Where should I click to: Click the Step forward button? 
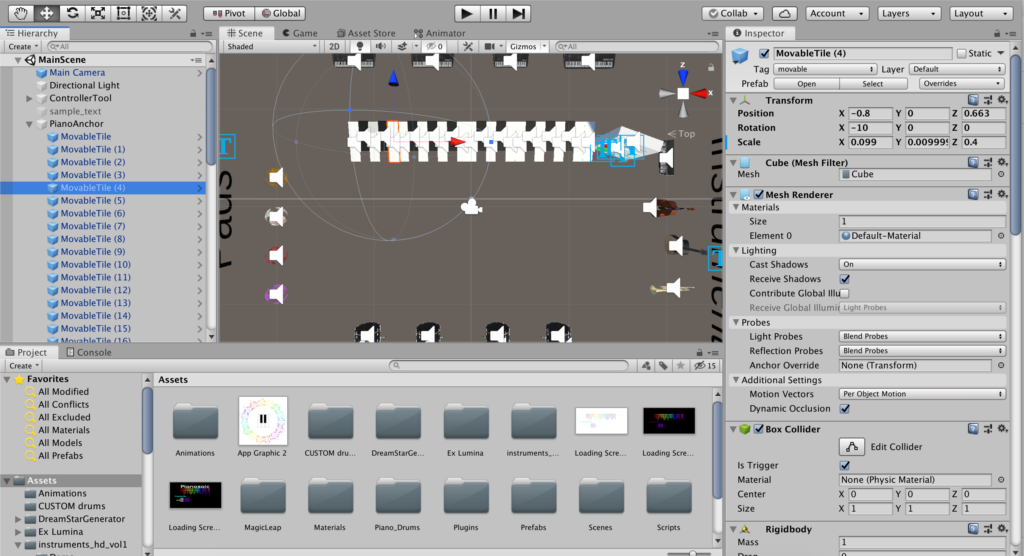click(518, 13)
